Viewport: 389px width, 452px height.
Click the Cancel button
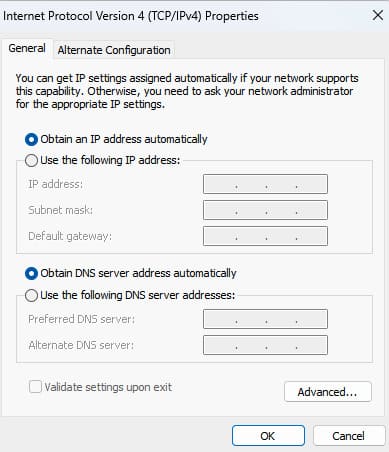tap(348, 436)
